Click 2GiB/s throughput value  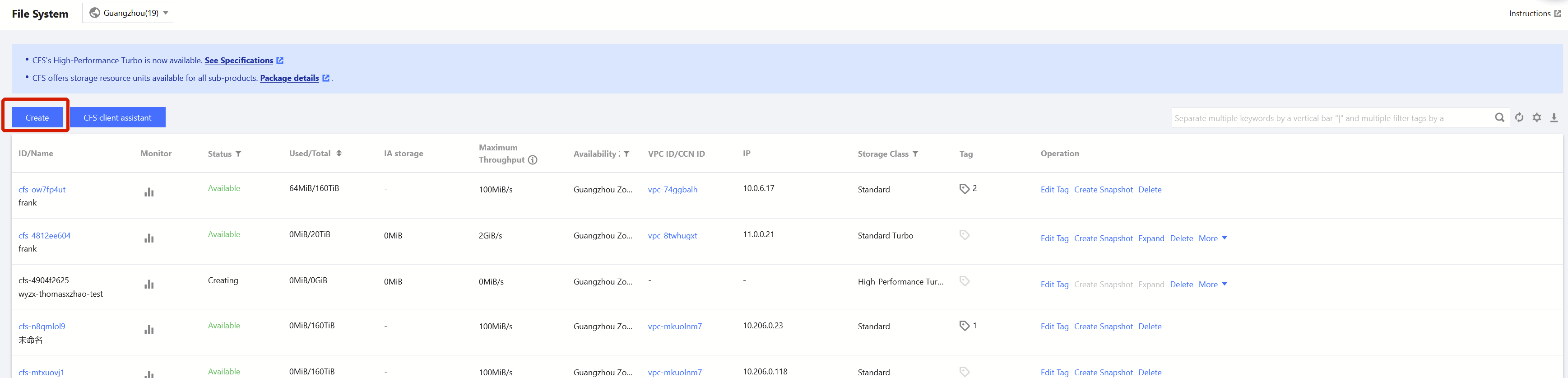pyautogui.click(x=490, y=236)
